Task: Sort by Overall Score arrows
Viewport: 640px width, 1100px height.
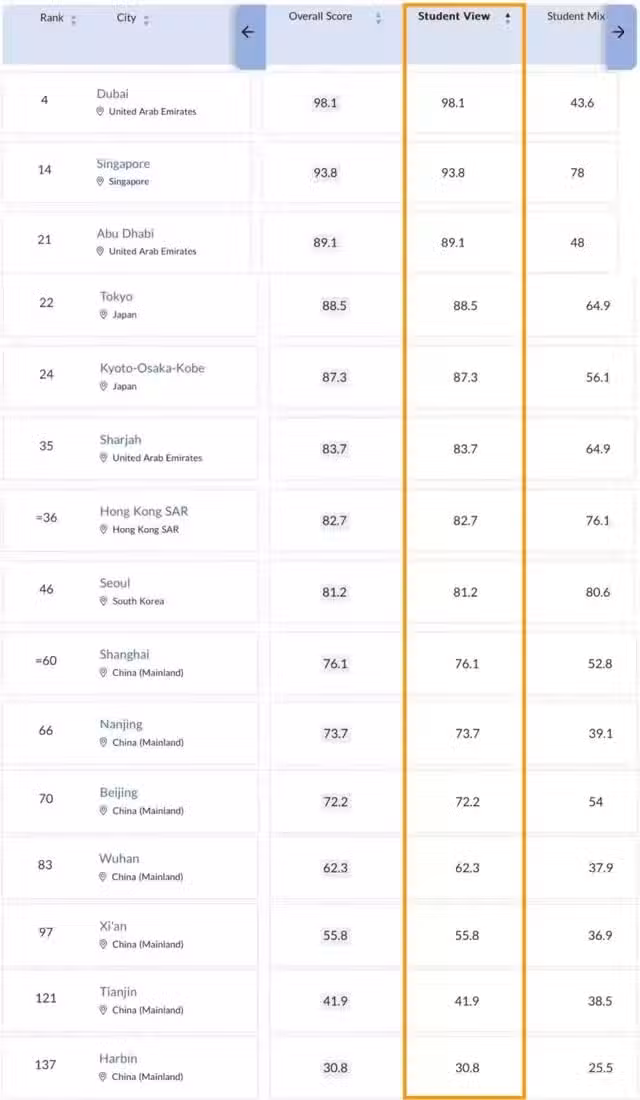Action: point(378,18)
